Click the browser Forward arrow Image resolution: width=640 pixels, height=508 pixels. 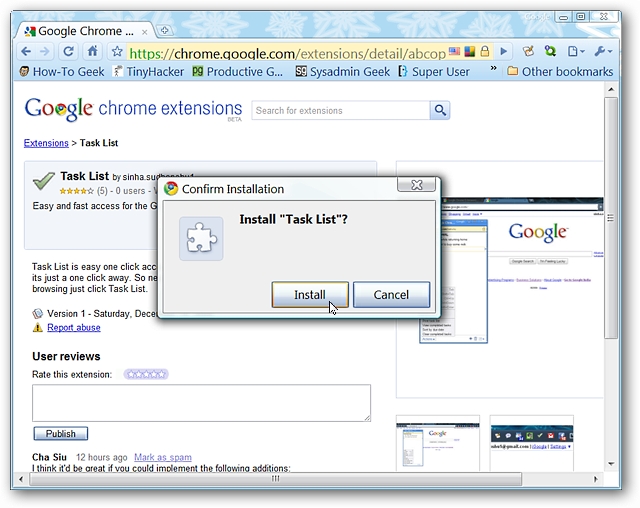pyautogui.click(x=44, y=51)
